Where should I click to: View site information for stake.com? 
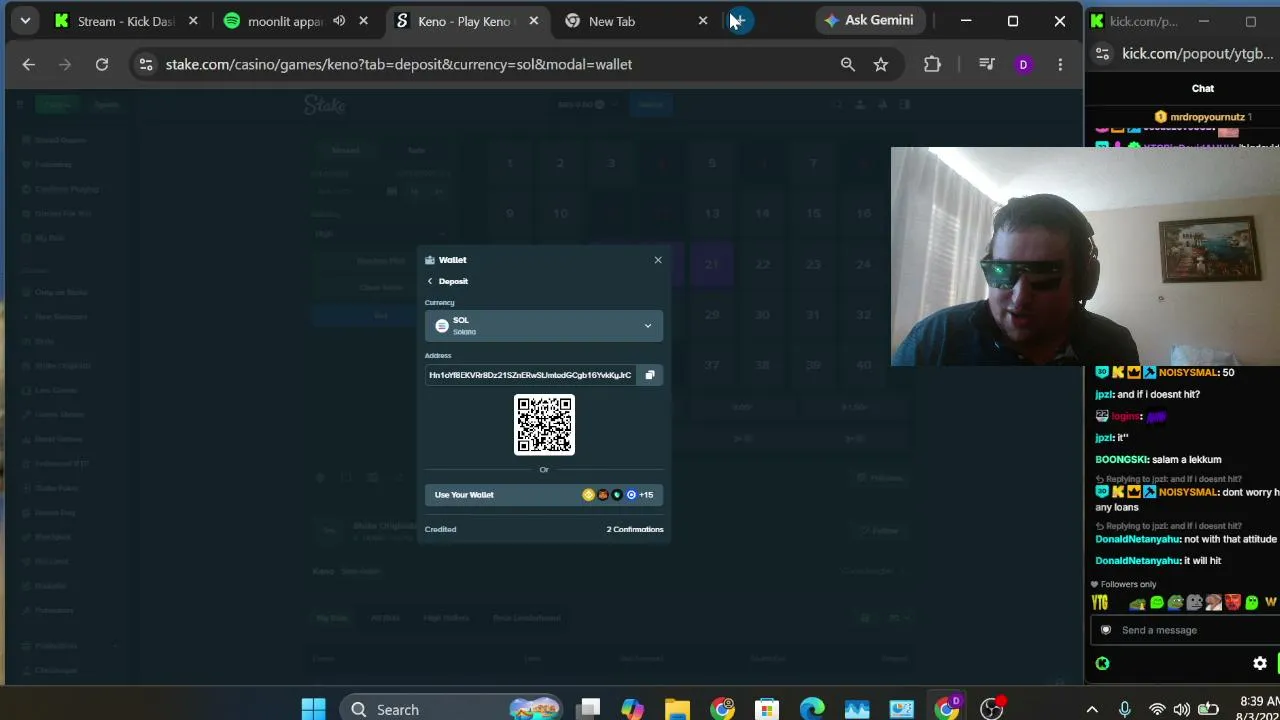coord(146,64)
